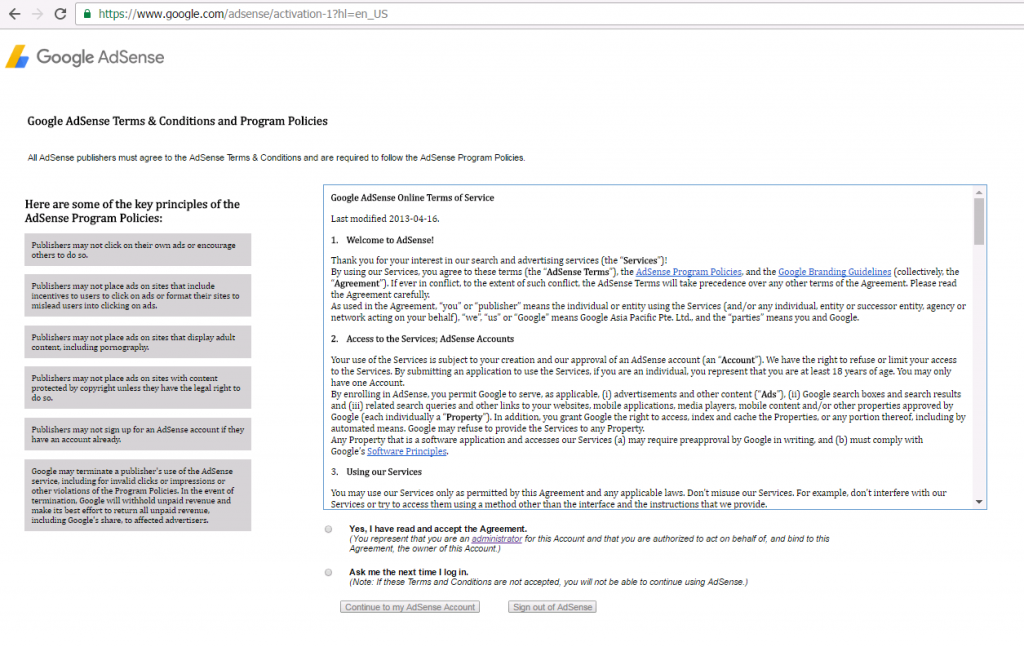Click the green secure padlock icon
This screenshot has width=1024, height=647.
point(88,14)
